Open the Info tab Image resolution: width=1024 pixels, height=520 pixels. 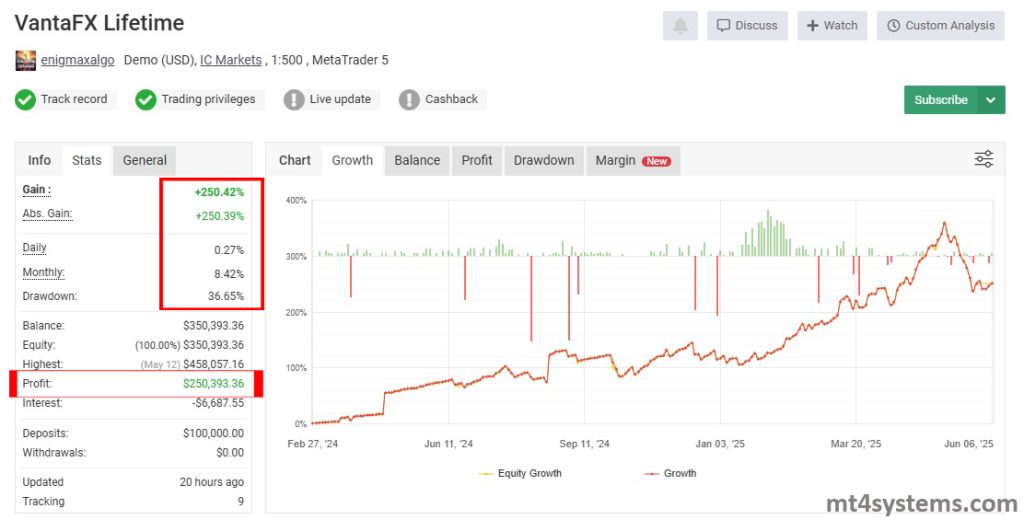(x=39, y=160)
